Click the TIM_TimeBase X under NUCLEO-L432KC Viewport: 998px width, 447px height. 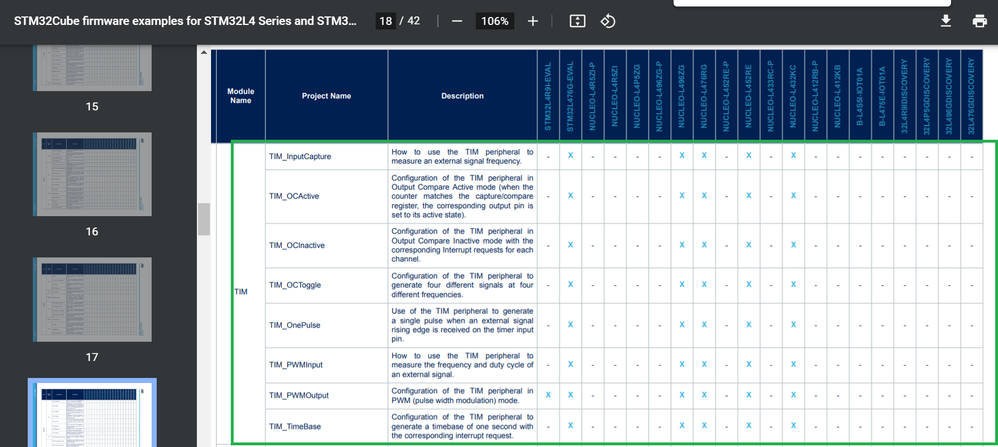click(x=793, y=425)
